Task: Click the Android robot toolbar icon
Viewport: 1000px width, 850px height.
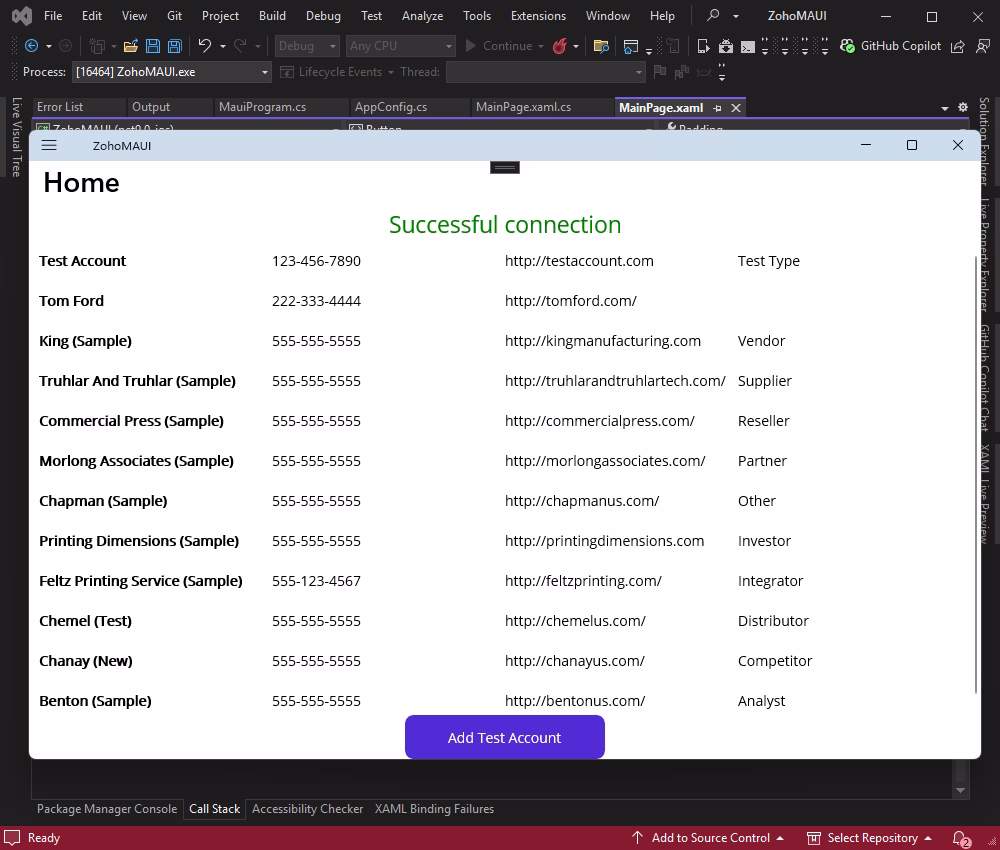Action: pos(726,46)
